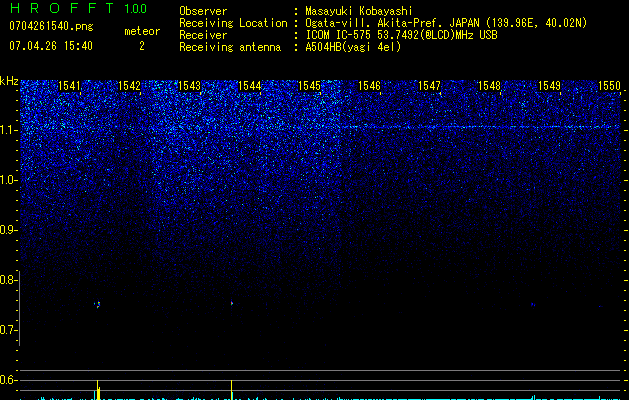
Task: Click the 1.0 frequency axis label
Action: tap(7, 180)
